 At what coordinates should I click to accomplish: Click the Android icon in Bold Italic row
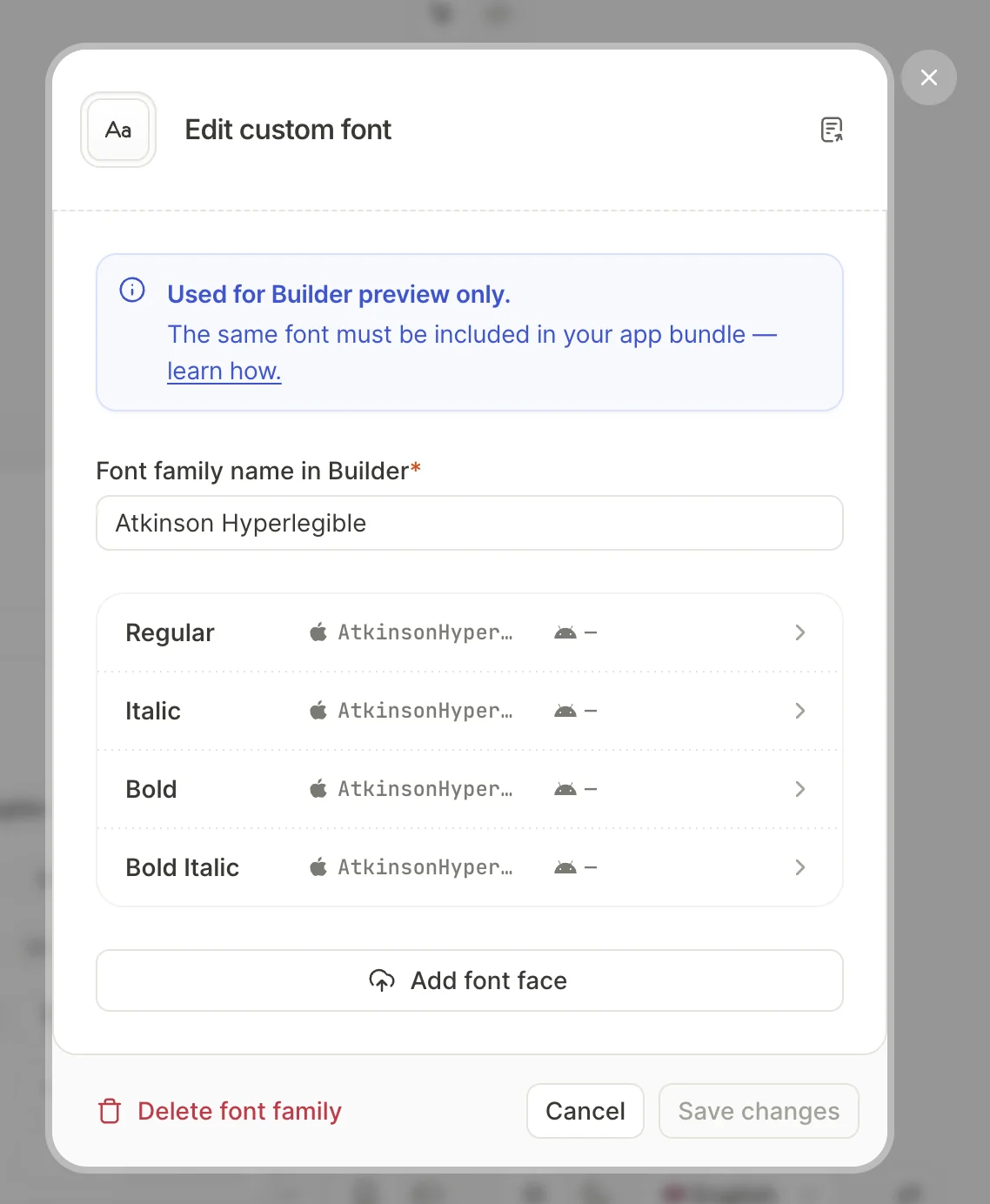click(x=565, y=867)
